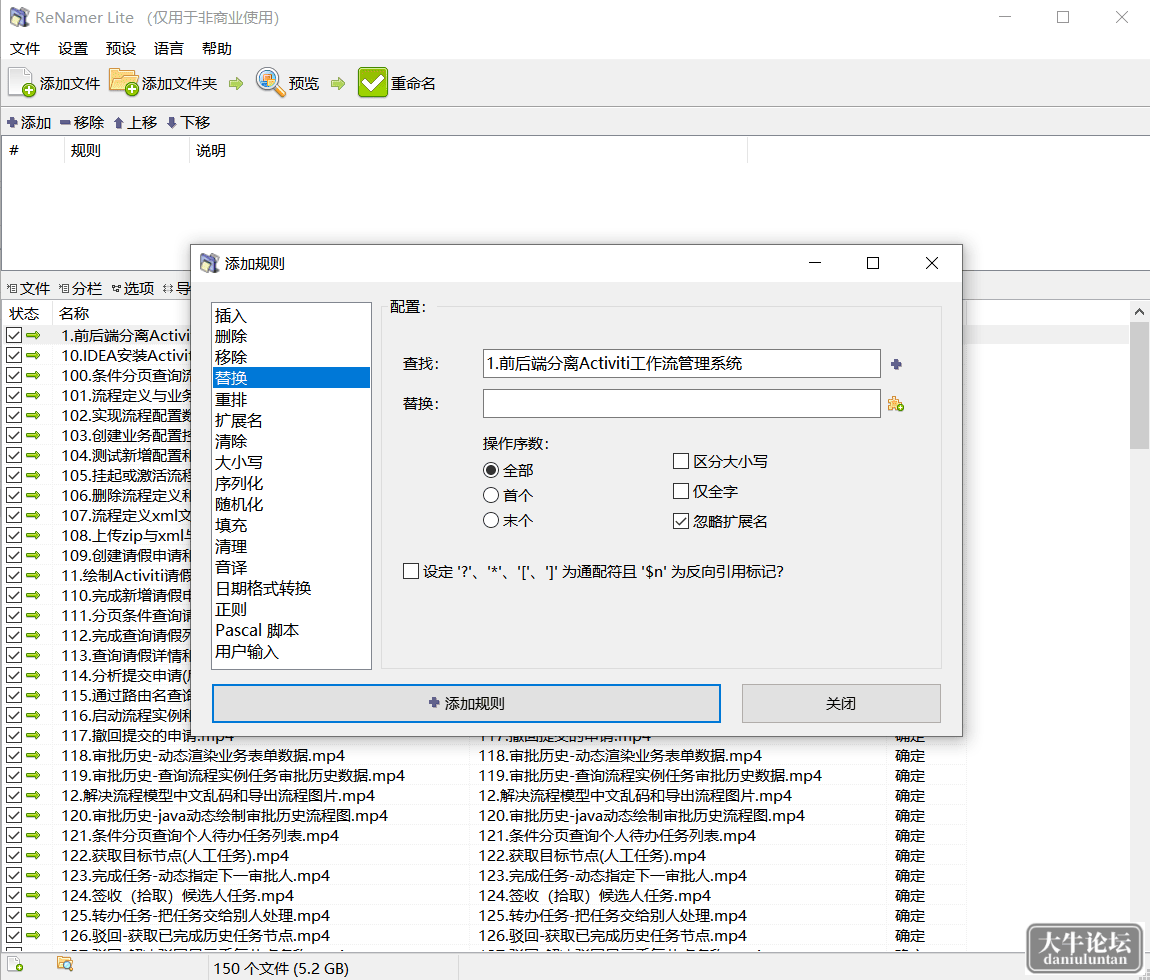Maximize the 添加规则 dialog window
The image size is (1150, 980).
pos(873,263)
